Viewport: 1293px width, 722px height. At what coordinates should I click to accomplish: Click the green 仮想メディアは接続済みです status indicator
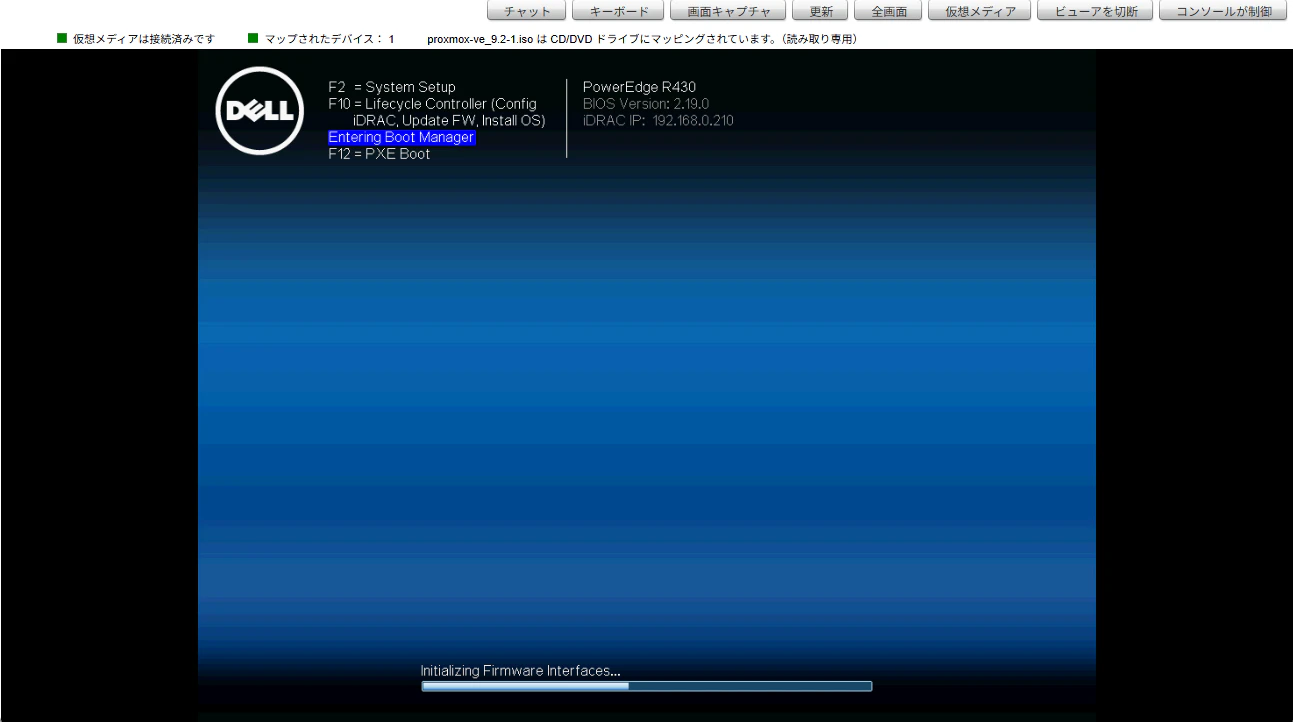point(62,38)
